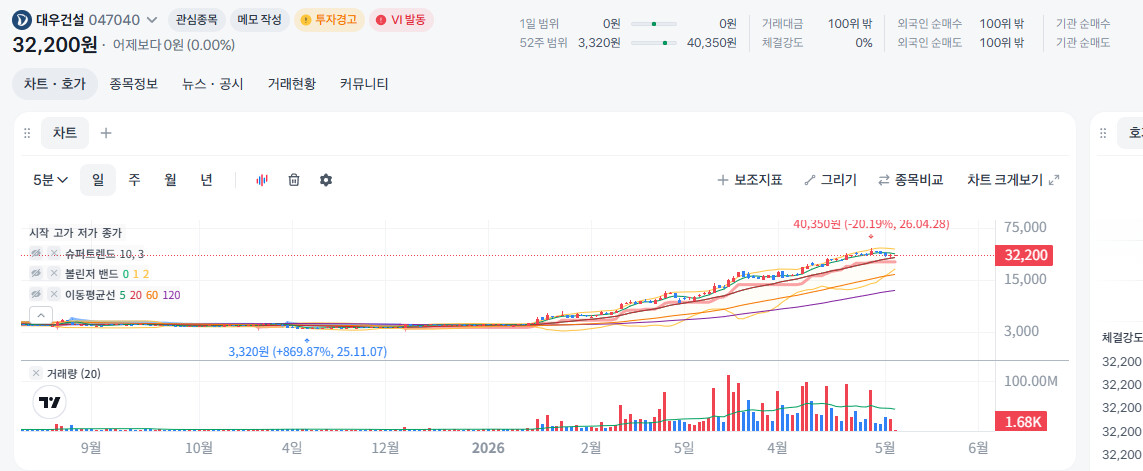Toggle visibility of 슈퍼트렌드 indicator
This screenshot has width=1143, height=471.
pos(35,252)
